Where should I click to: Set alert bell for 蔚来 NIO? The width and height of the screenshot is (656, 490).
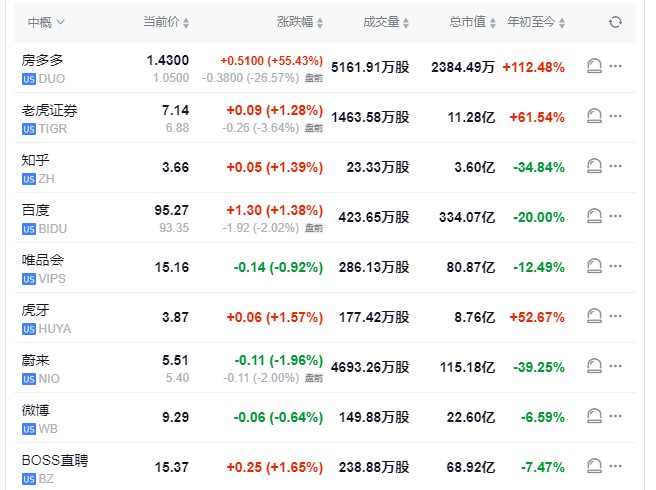pyautogui.click(x=594, y=366)
